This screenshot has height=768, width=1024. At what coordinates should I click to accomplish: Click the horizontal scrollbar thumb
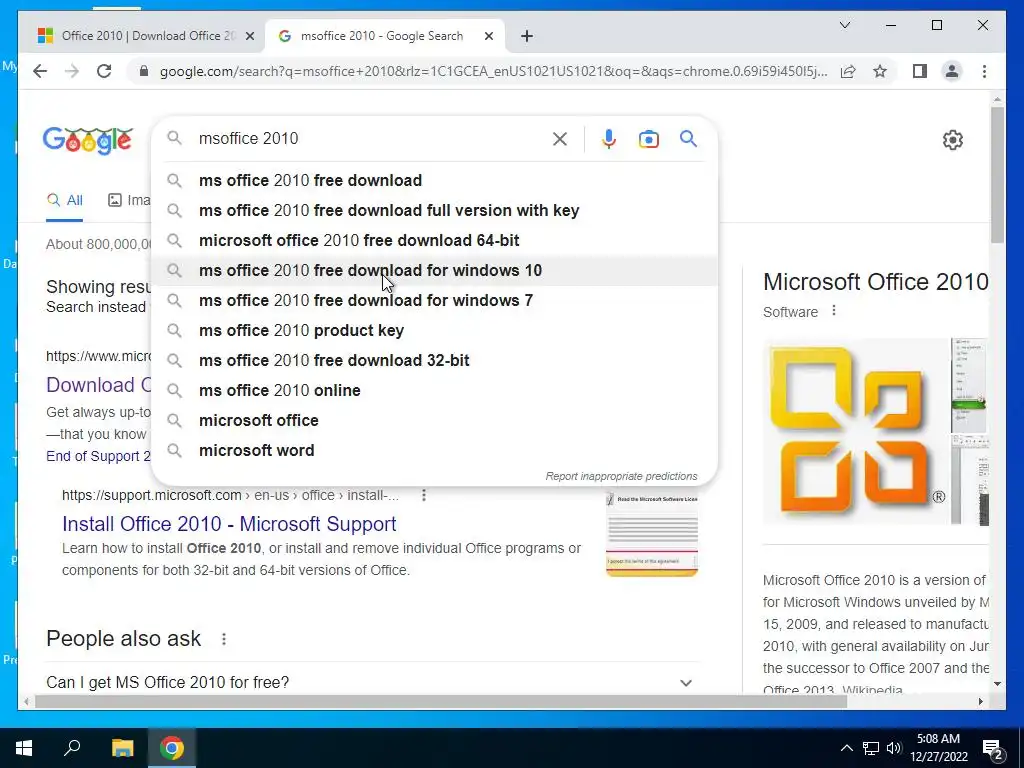click(x=441, y=702)
